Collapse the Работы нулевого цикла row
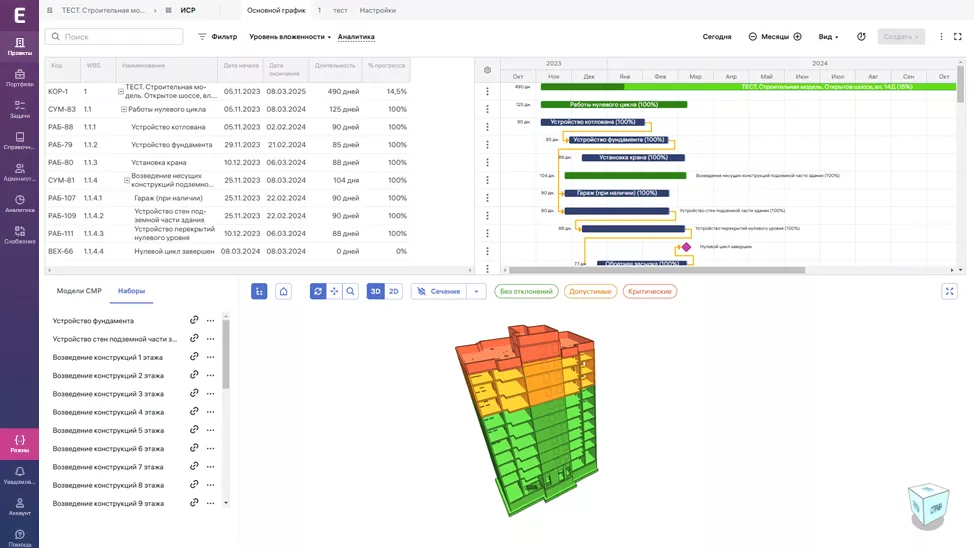The width and height of the screenshot is (974, 548). click(x=124, y=109)
